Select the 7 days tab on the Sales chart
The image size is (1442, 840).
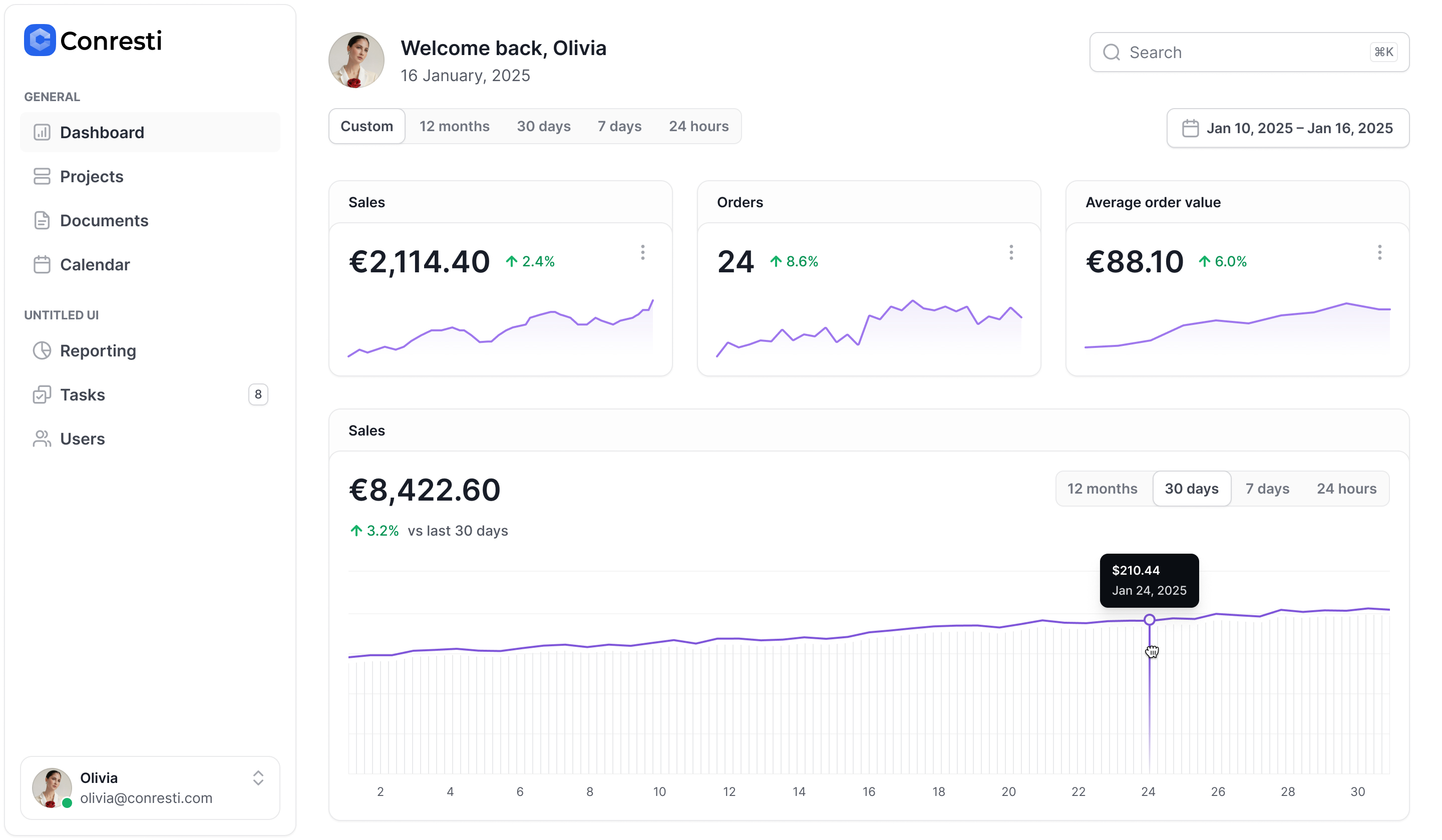(1267, 488)
